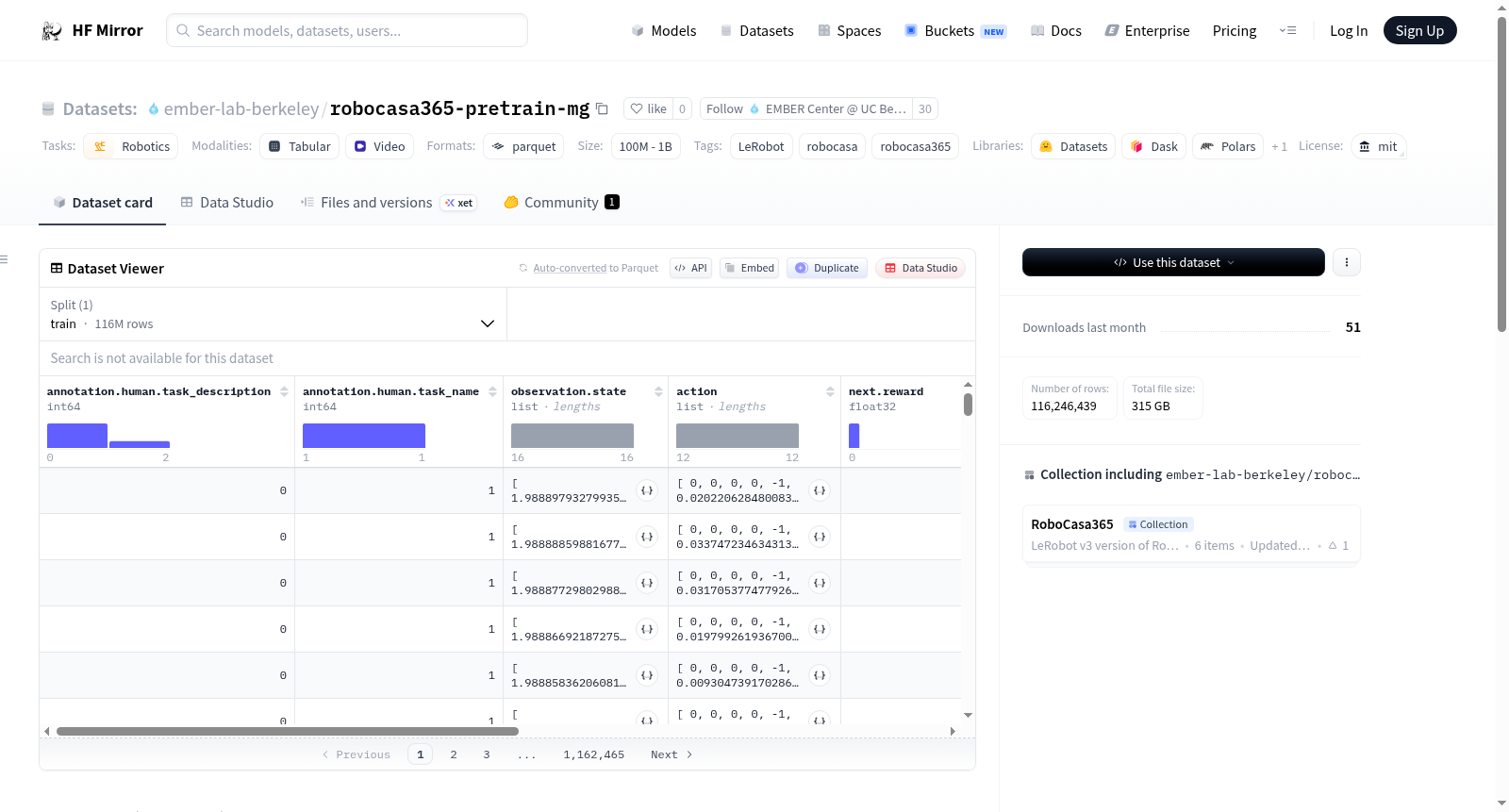Sort by annotation.human.task_name column arrows
The image size is (1509, 812).
click(492, 391)
